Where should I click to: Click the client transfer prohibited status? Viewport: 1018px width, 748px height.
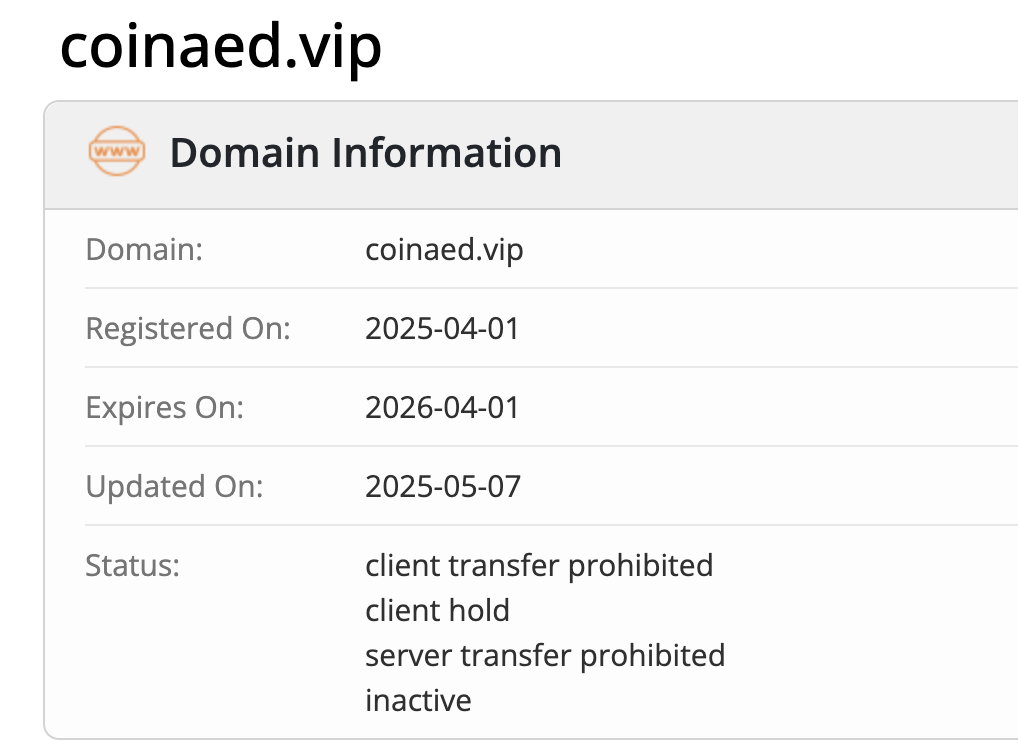coord(539,566)
